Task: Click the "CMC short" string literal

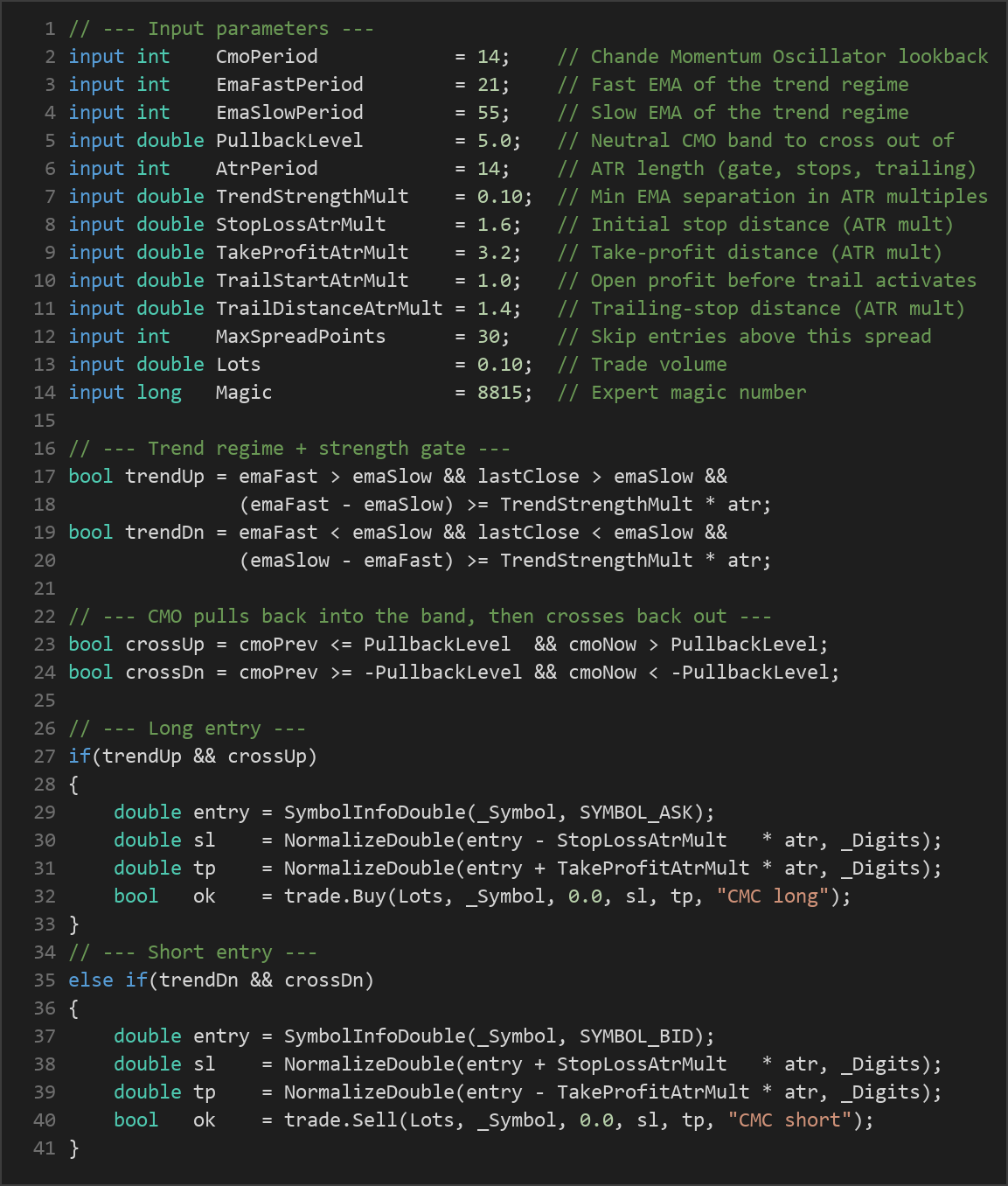Action: click(789, 1120)
